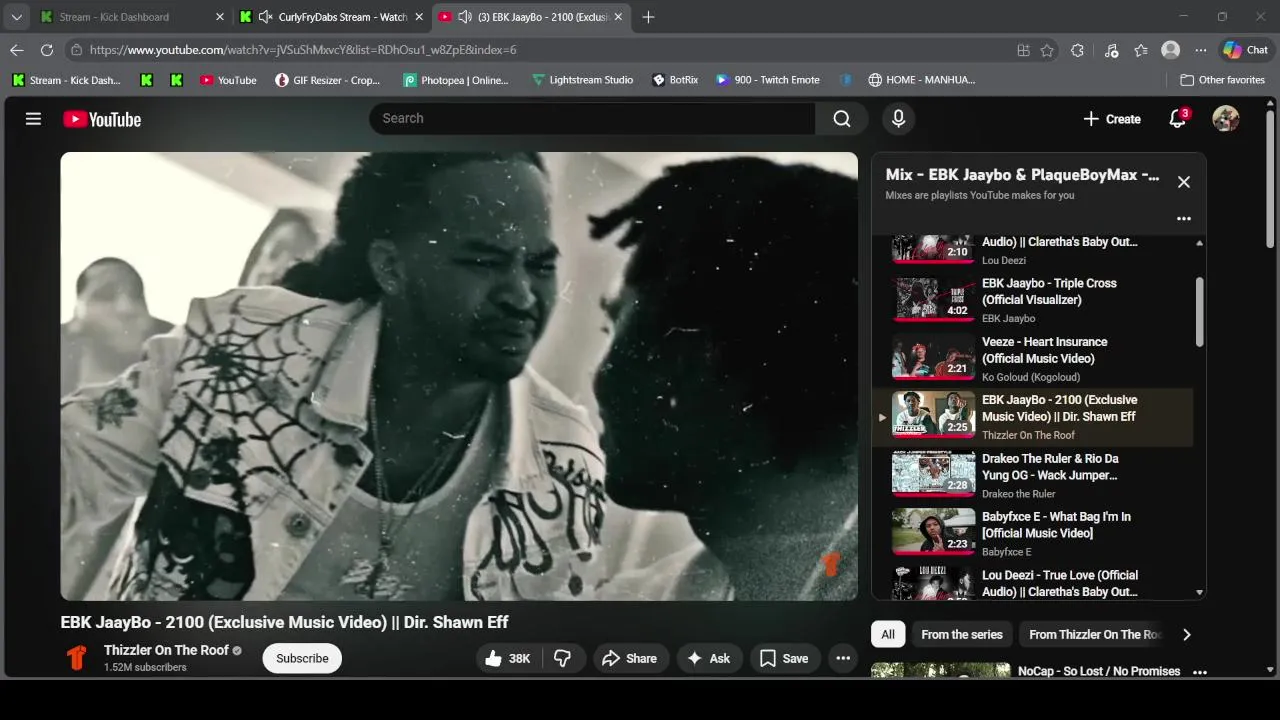Save video to a playlist
The height and width of the screenshot is (720, 1280).
pyautogui.click(x=785, y=658)
